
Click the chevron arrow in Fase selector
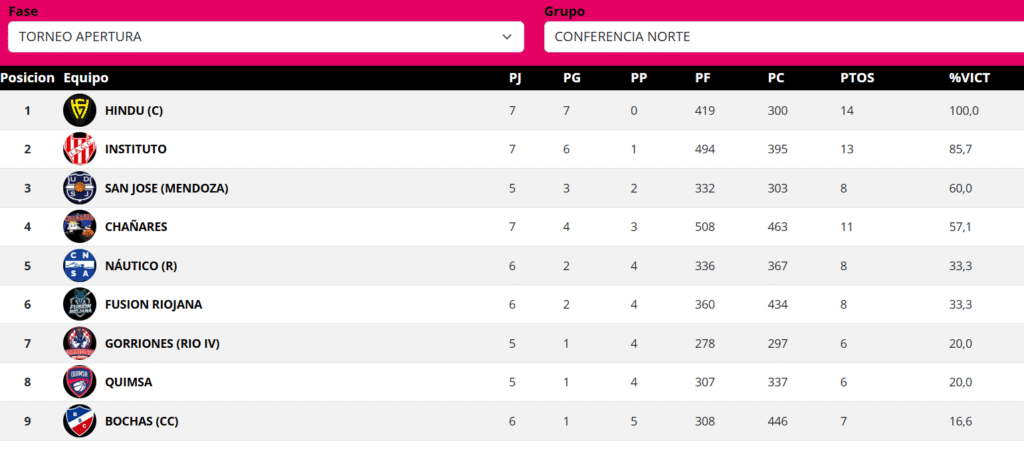pos(506,37)
